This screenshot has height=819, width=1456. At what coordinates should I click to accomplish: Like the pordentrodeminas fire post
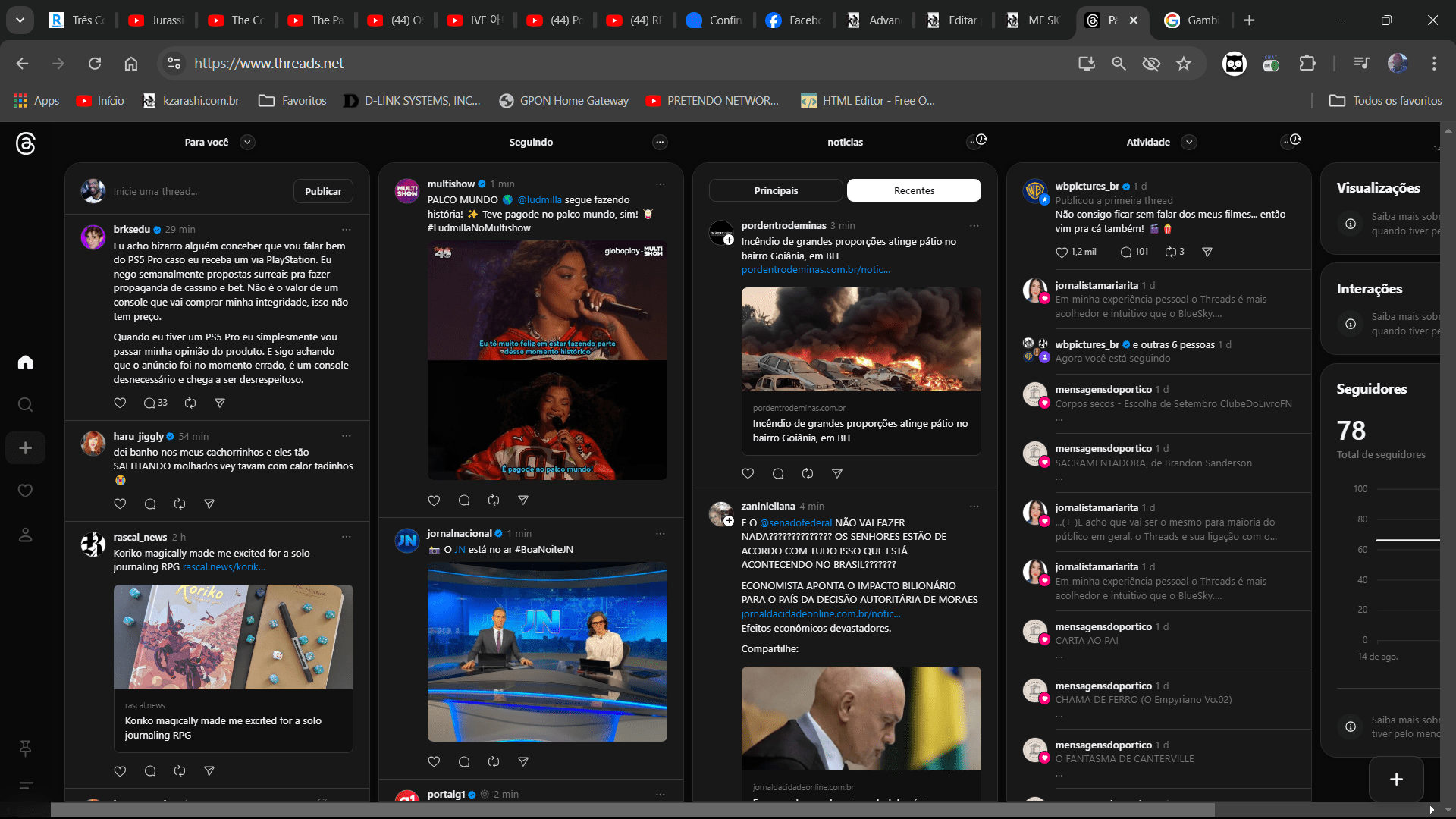pyautogui.click(x=748, y=474)
